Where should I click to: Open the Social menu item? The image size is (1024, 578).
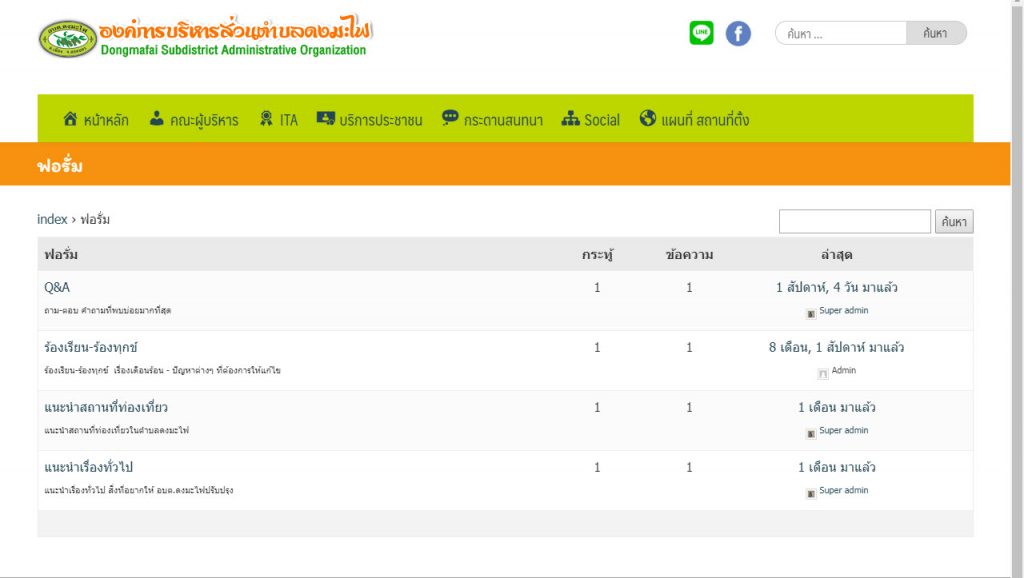602,120
